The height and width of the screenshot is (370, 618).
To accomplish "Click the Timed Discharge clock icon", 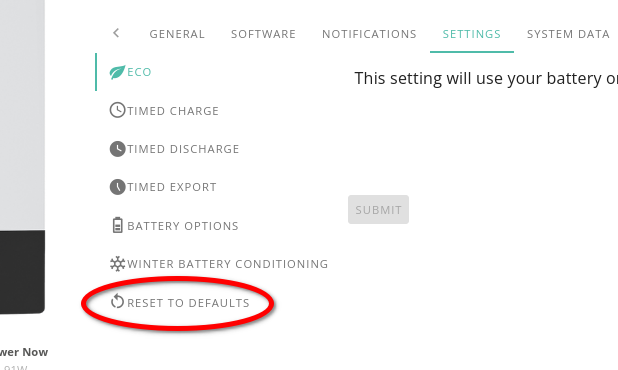I will point(117,149).
